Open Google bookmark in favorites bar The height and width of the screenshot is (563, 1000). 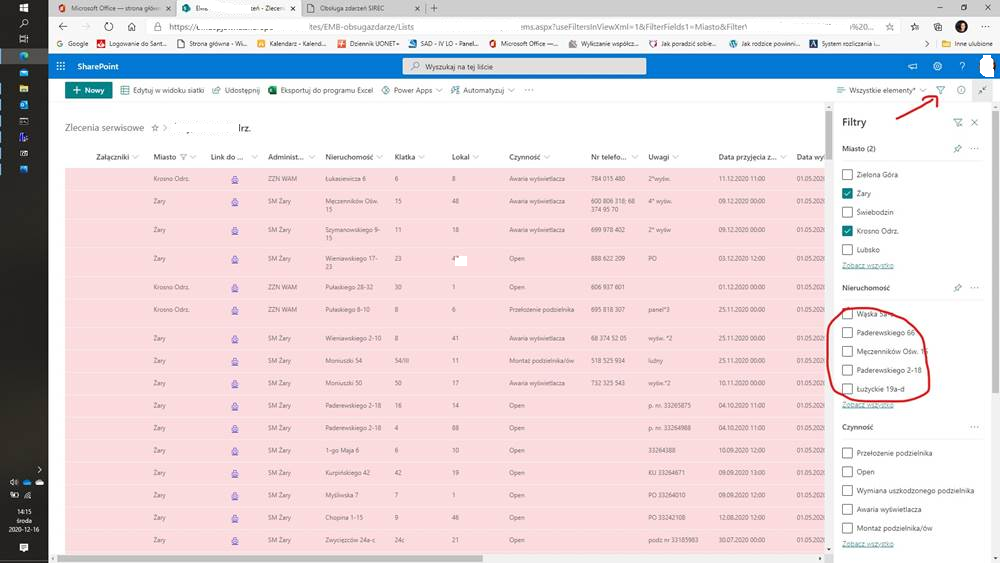coord(73,44)
